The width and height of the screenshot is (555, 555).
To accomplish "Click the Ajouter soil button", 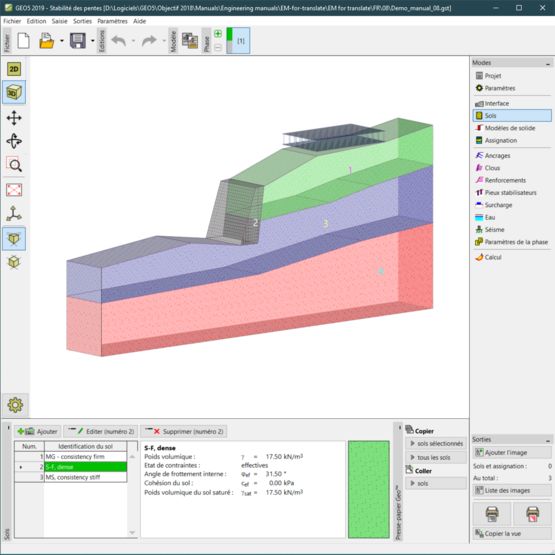I will 38,431.
